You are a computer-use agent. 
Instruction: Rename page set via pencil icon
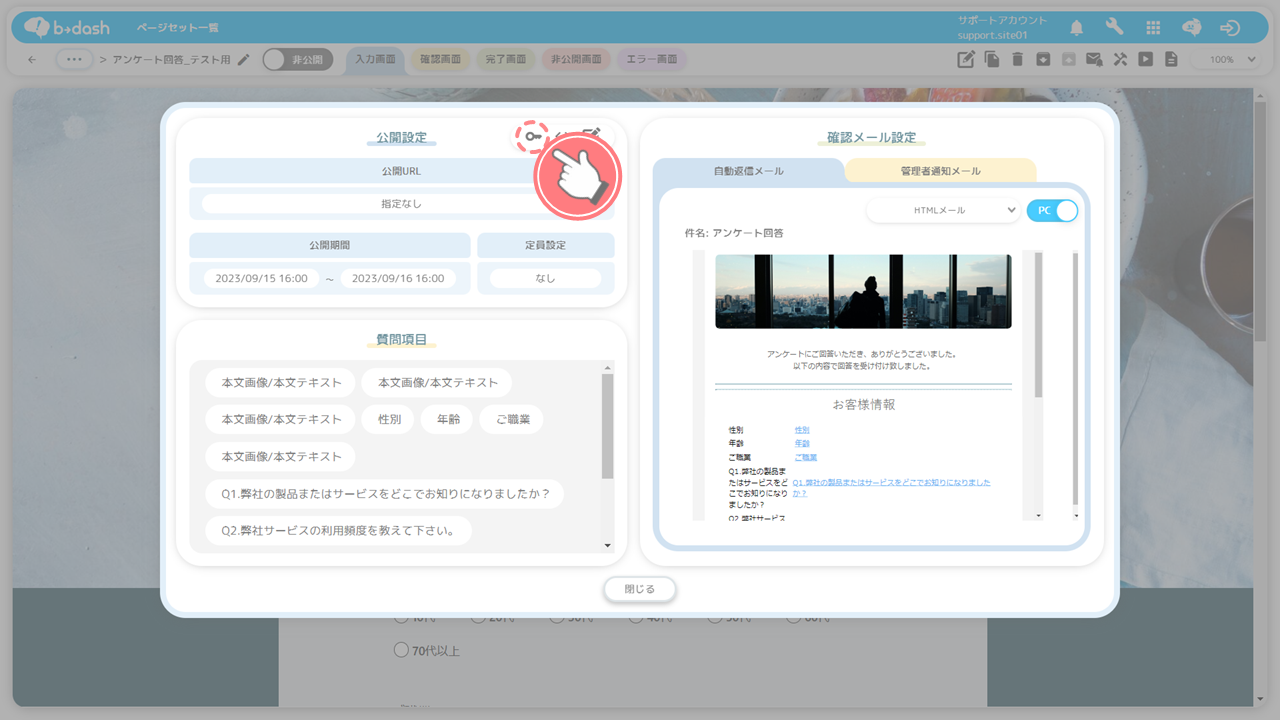click(244, 60)
